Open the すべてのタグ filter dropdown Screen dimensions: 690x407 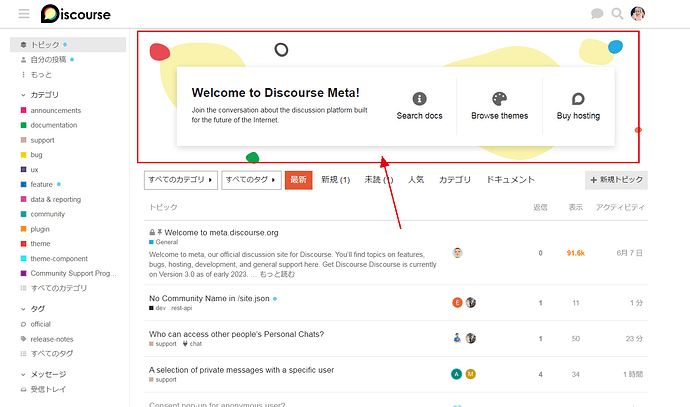pos(251,180)
